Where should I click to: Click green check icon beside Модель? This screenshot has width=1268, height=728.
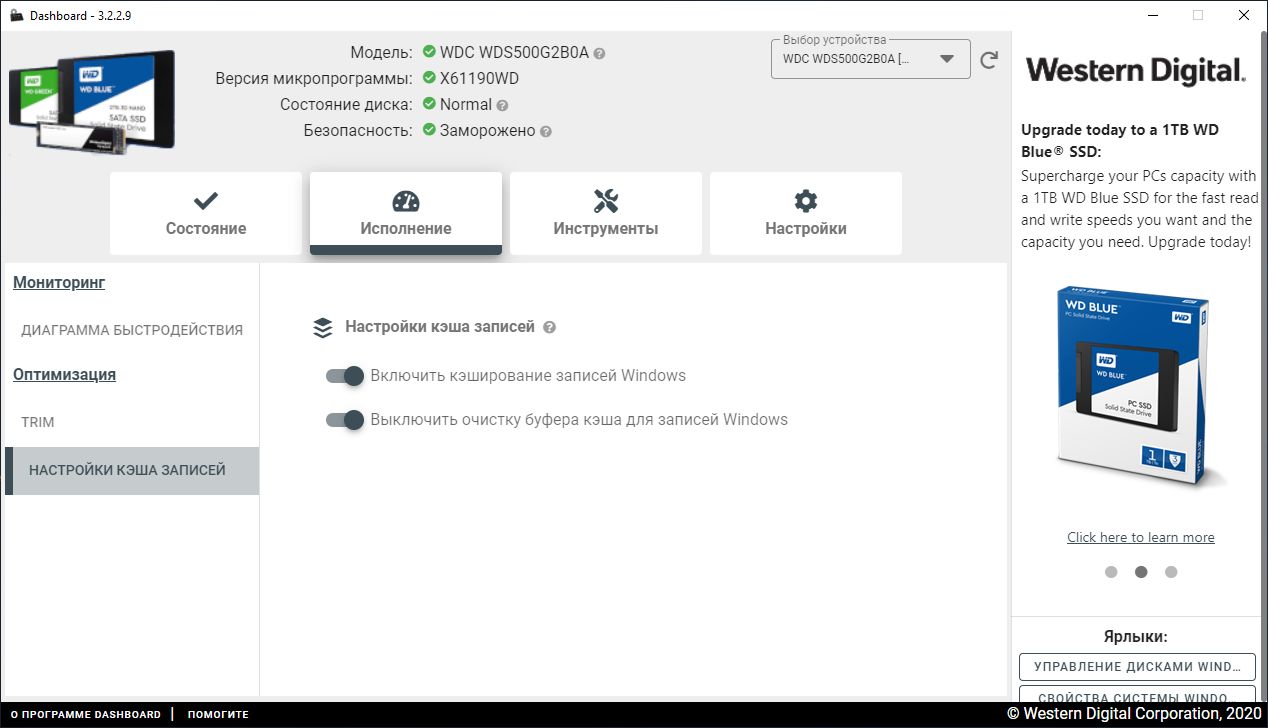[x=429, y=52]
